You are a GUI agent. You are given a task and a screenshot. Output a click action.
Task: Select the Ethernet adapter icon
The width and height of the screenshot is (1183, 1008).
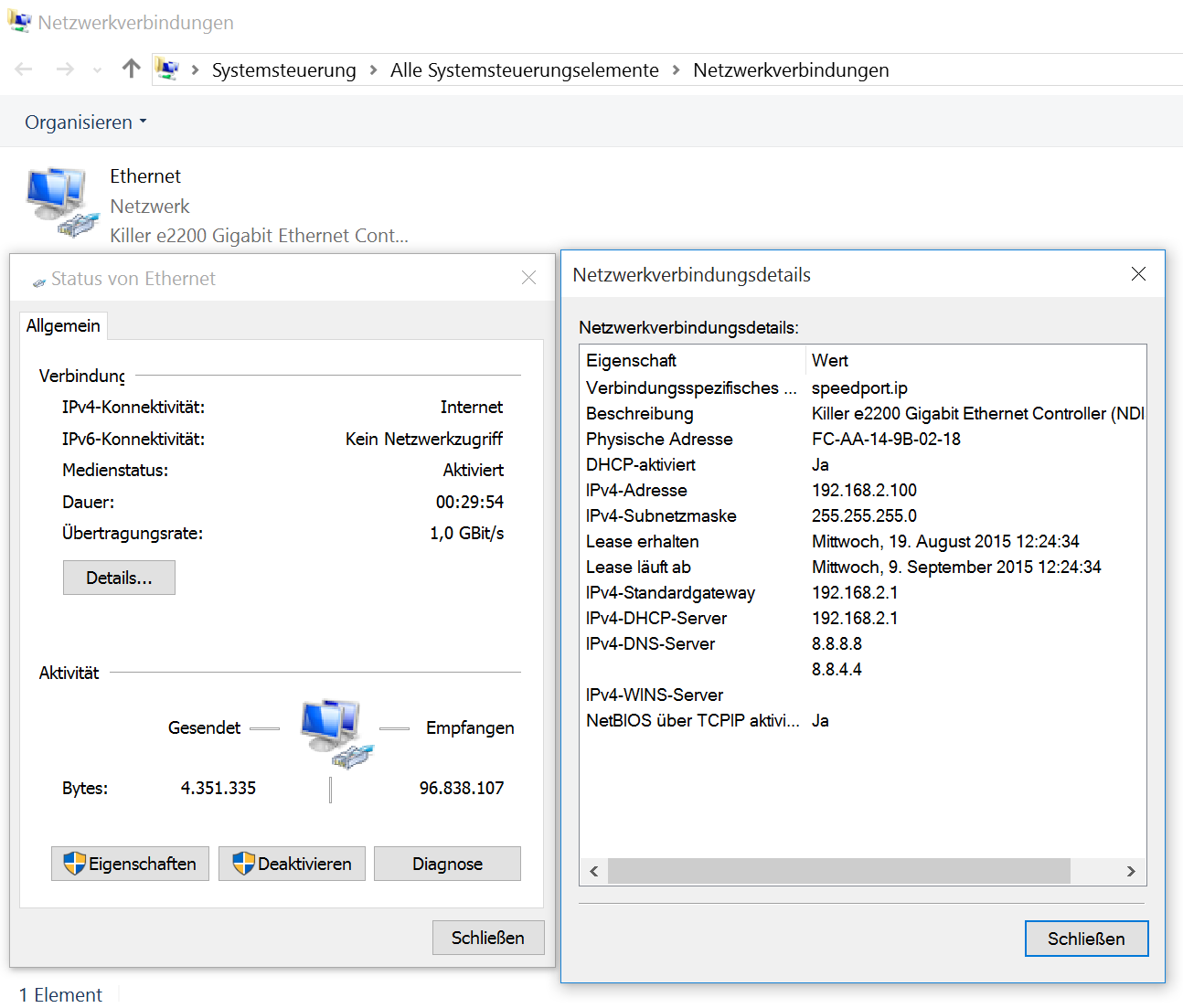(x=62, y=203)
